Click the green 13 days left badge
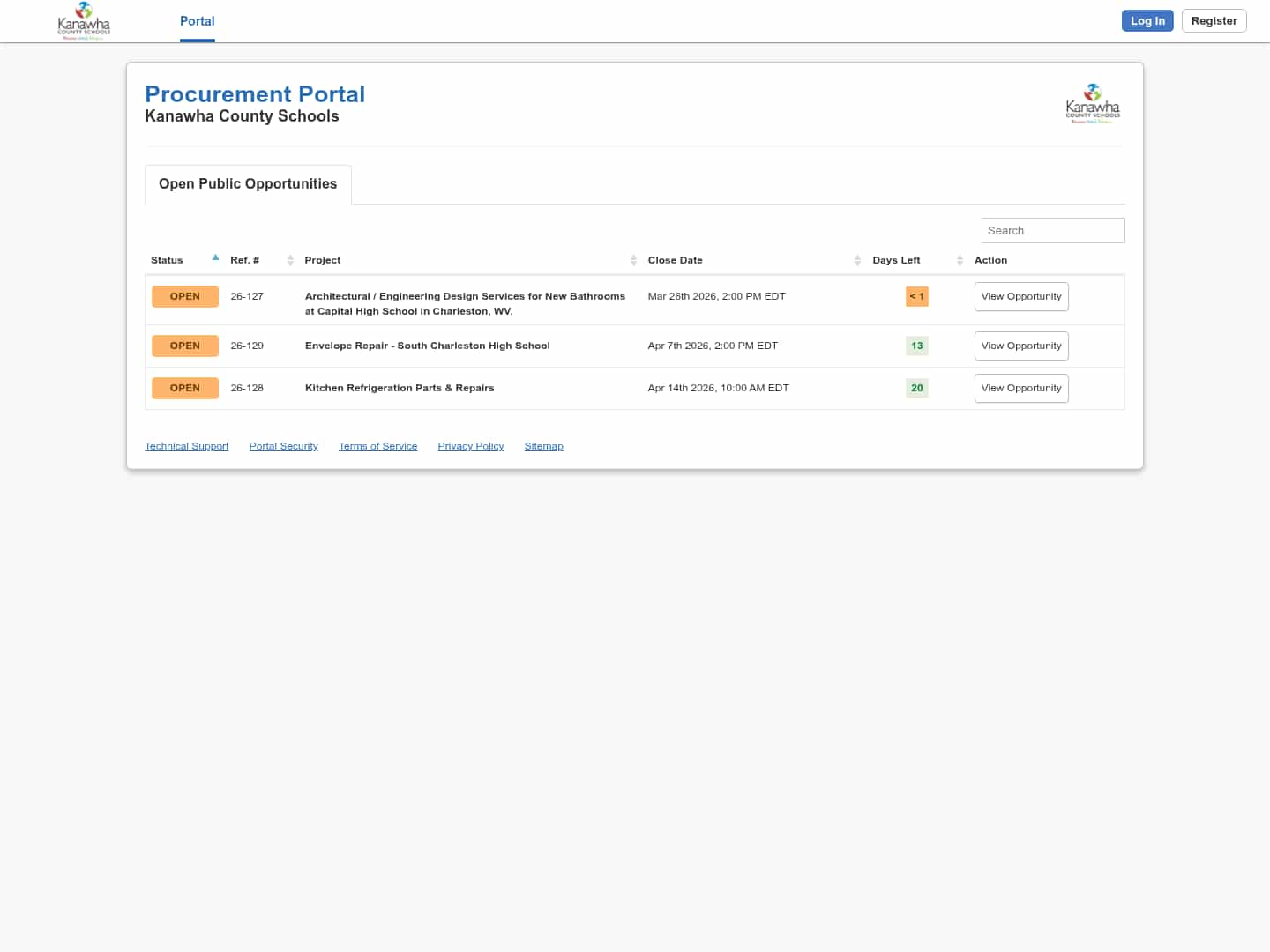This screenshot has width=1270, height=952. 917,346
